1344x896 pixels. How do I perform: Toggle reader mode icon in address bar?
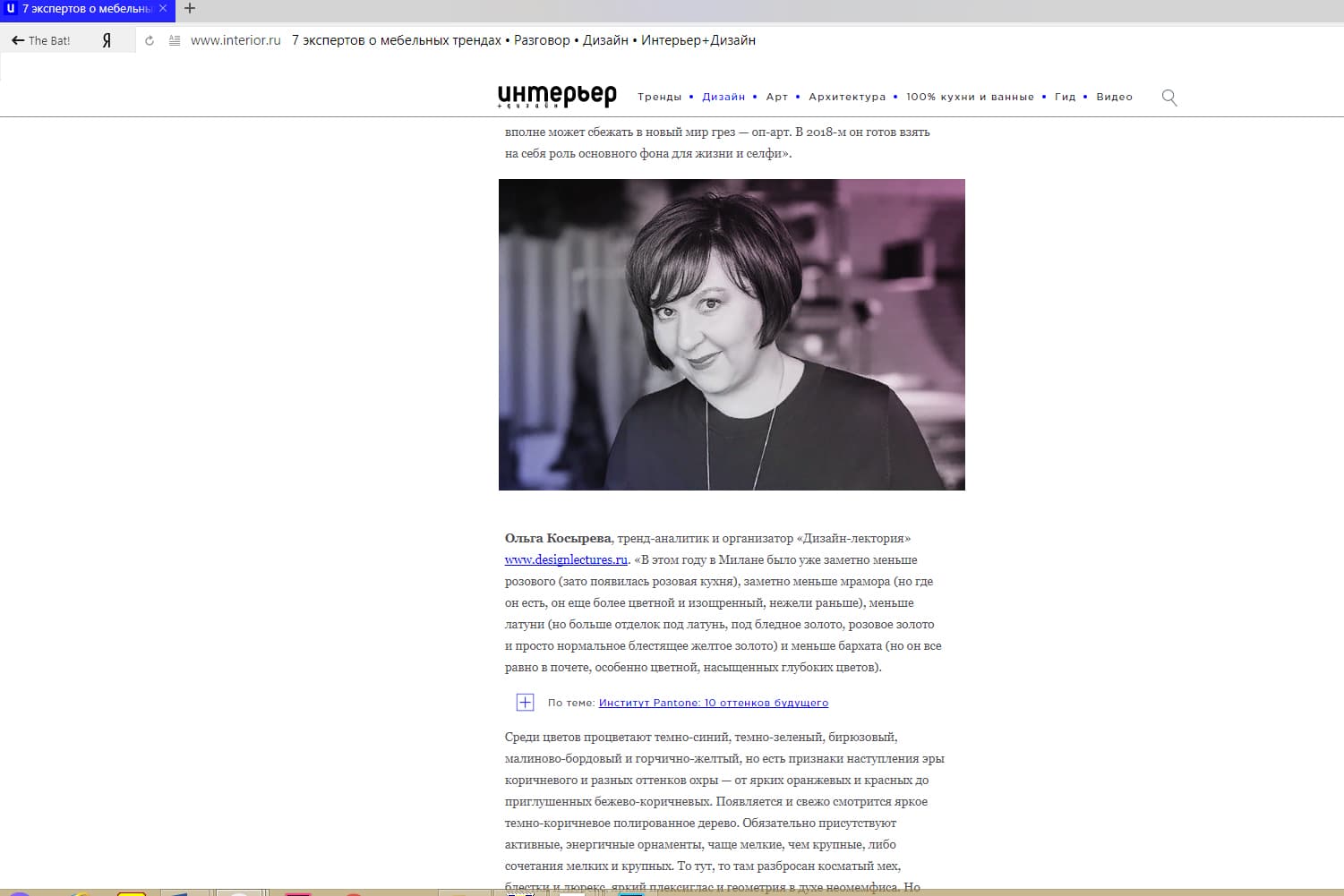click(x=175, y=40)
